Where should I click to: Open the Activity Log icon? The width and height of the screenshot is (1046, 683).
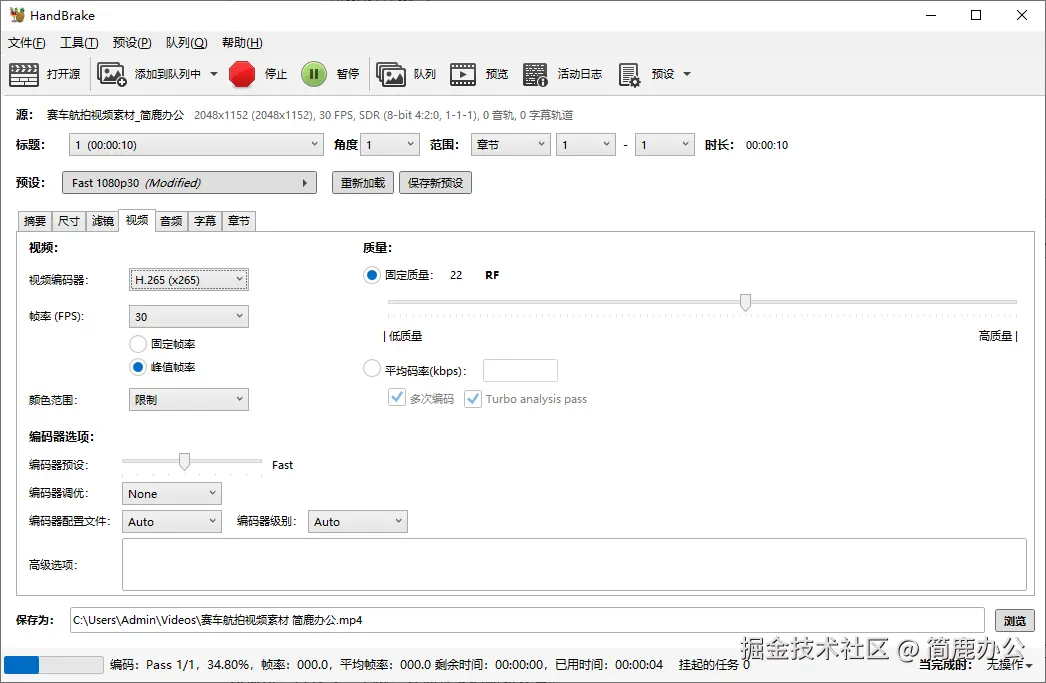535,74
